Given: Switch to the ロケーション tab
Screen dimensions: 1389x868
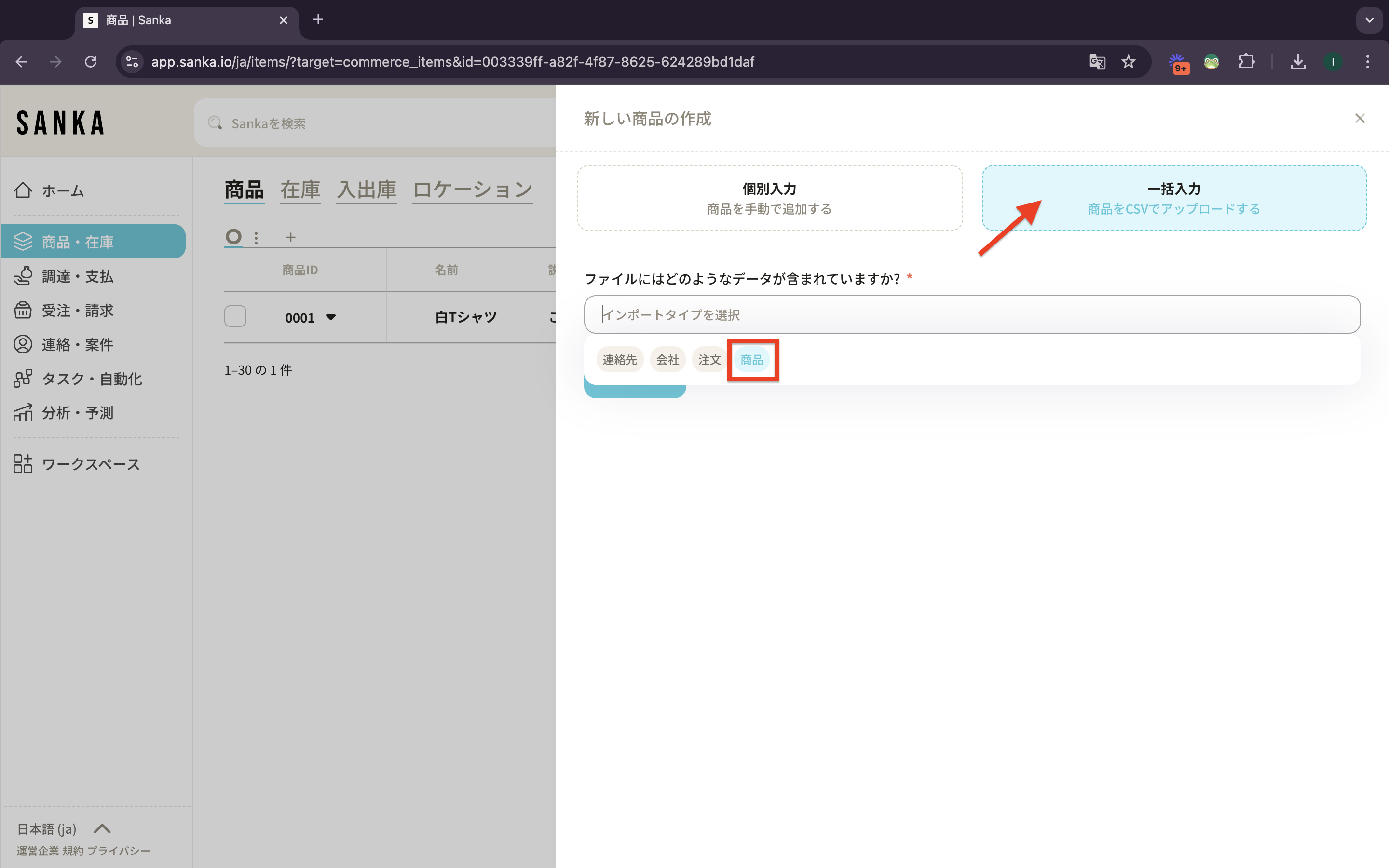Looking at the screenshot, I should [472, 190].
